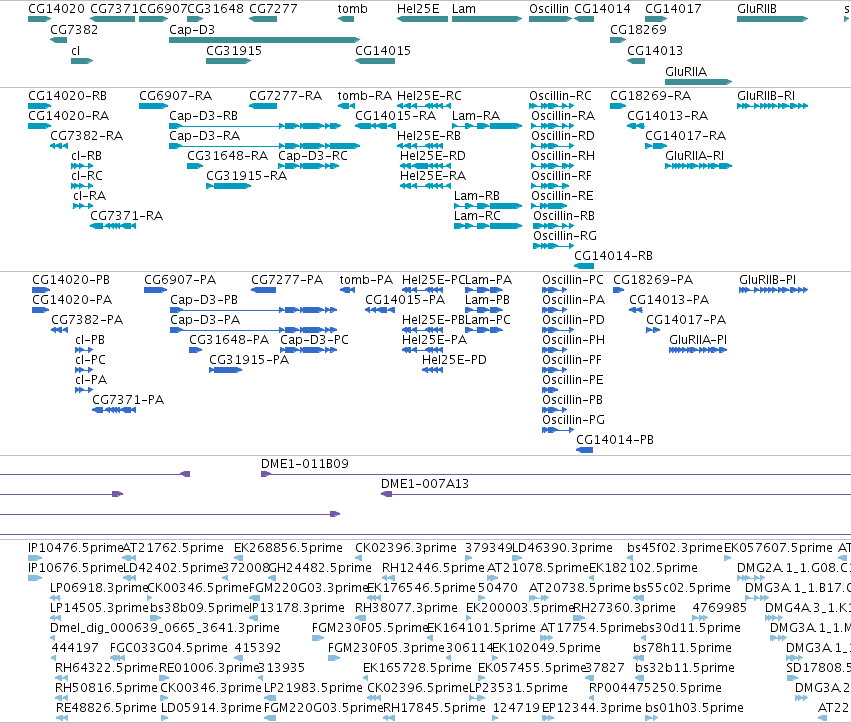
Task: Click the Cap-D3 gene glyph bar
Action: tap(264, 40)
